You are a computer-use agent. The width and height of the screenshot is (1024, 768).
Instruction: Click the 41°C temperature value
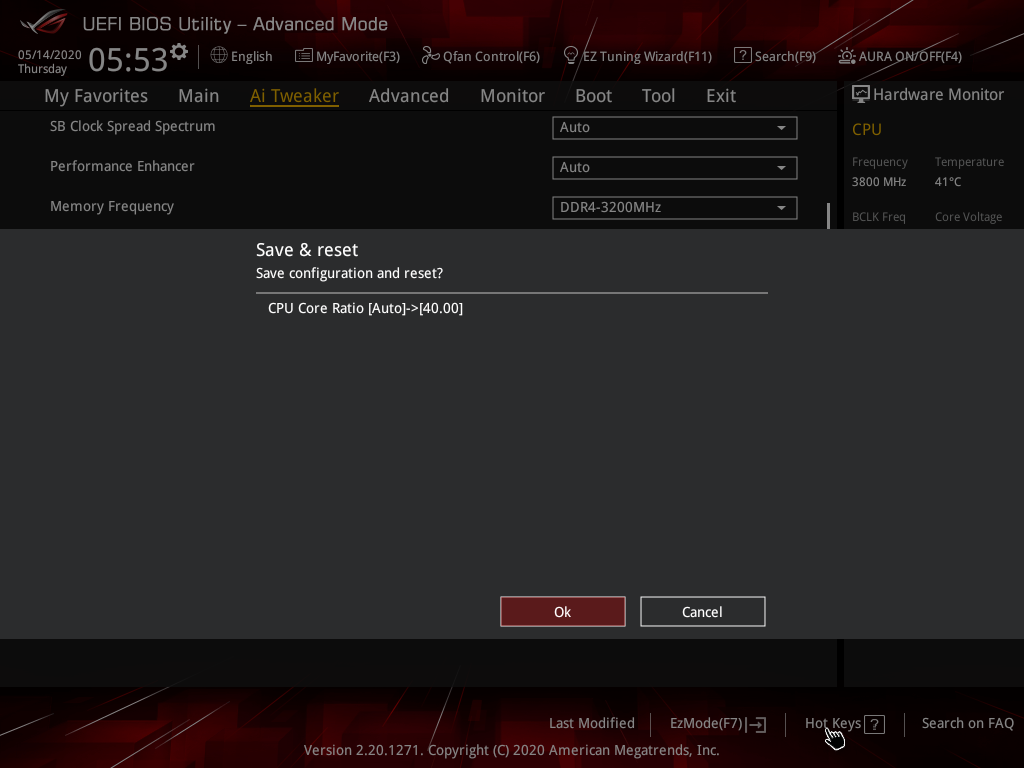pos(948,182)
